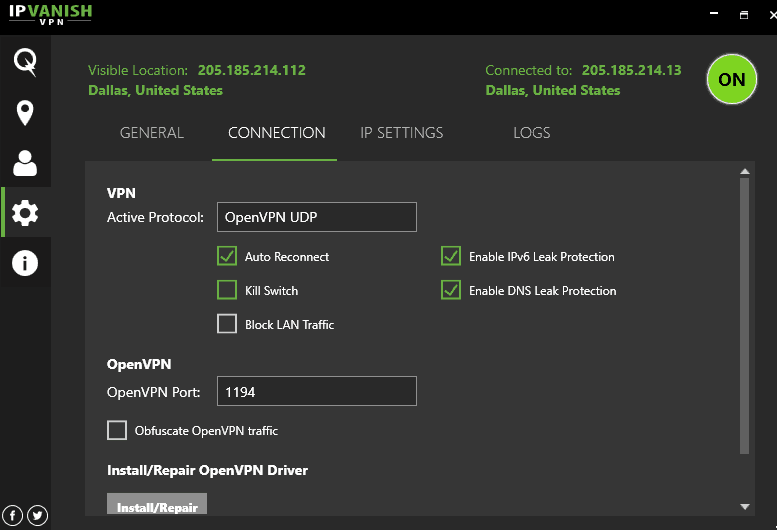This screenshot has height=530, width=777.
Task: Turn off VPN with green ON button
Action: pos(731,79)
